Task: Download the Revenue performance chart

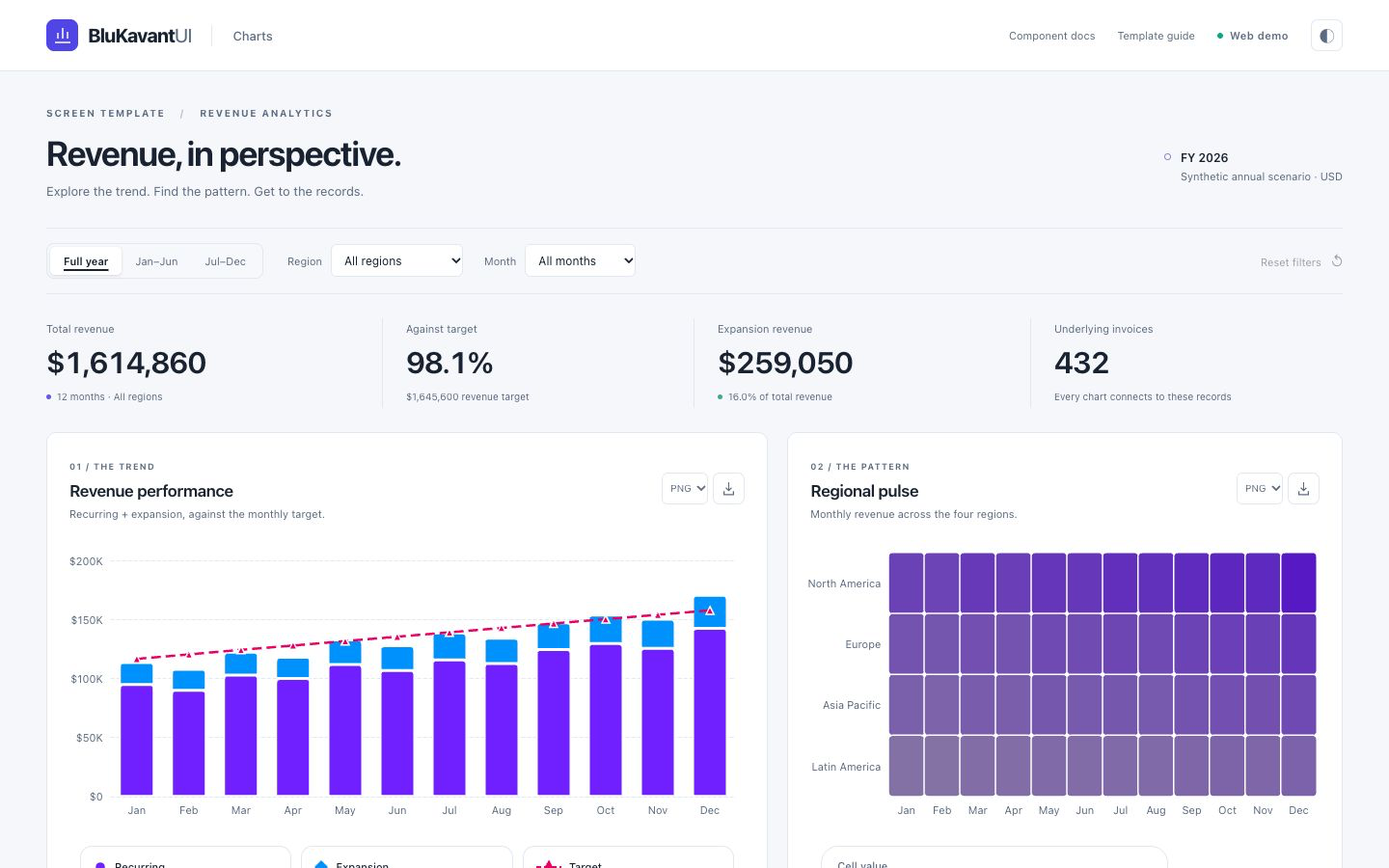Action: (x=728, y=489)
